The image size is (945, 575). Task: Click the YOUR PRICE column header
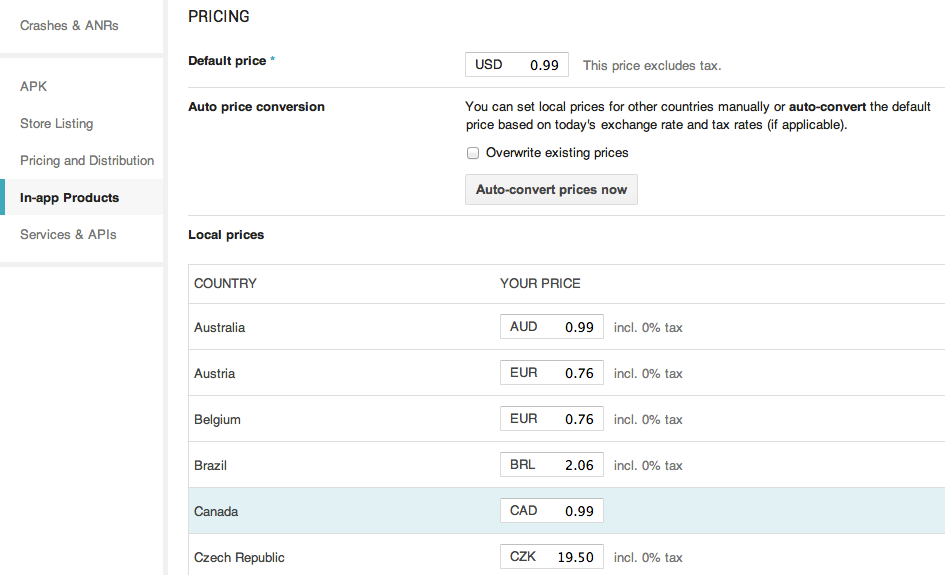point(540,284)
